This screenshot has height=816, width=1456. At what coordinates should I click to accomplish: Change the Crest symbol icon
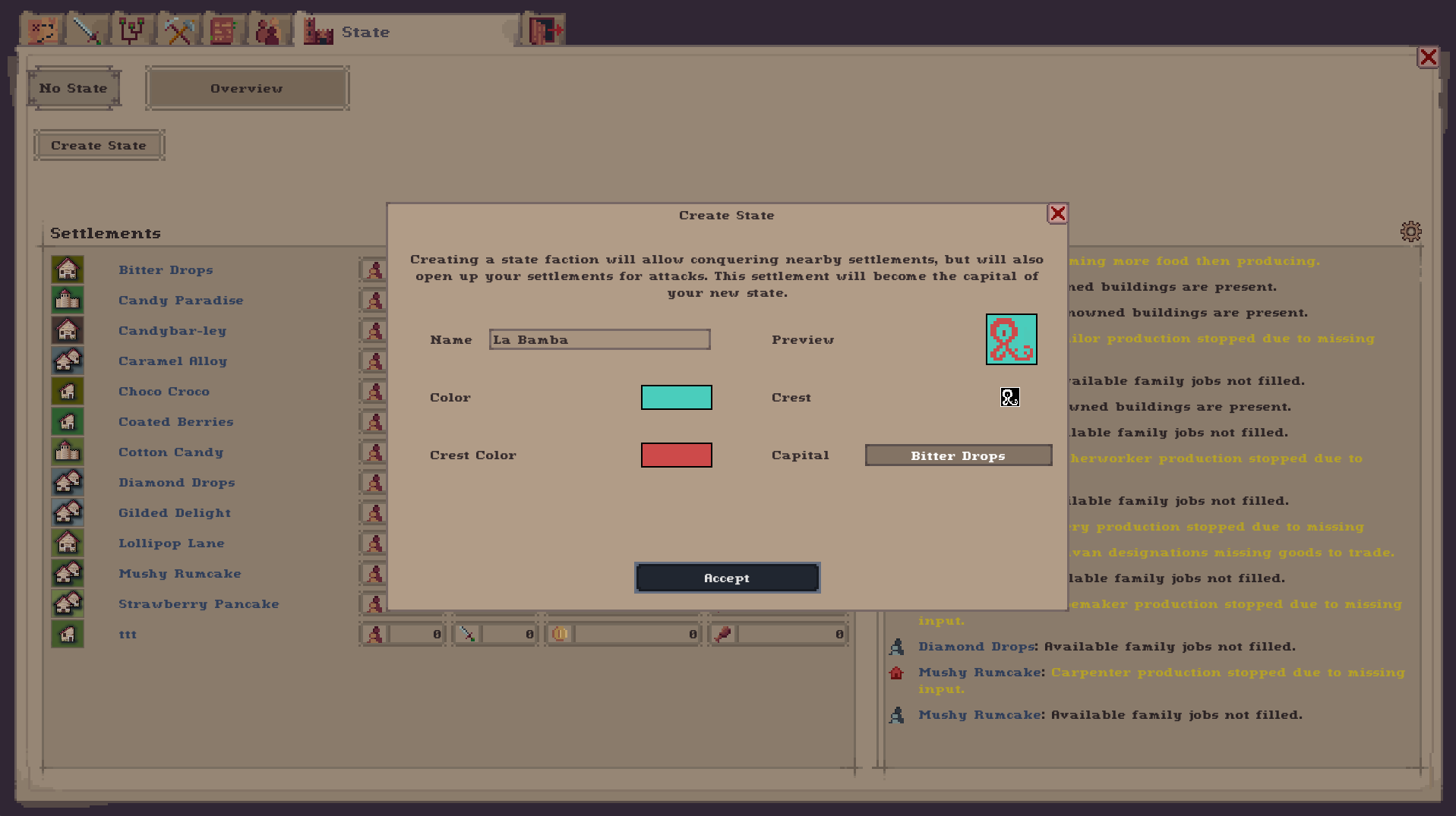(1010, 397)
